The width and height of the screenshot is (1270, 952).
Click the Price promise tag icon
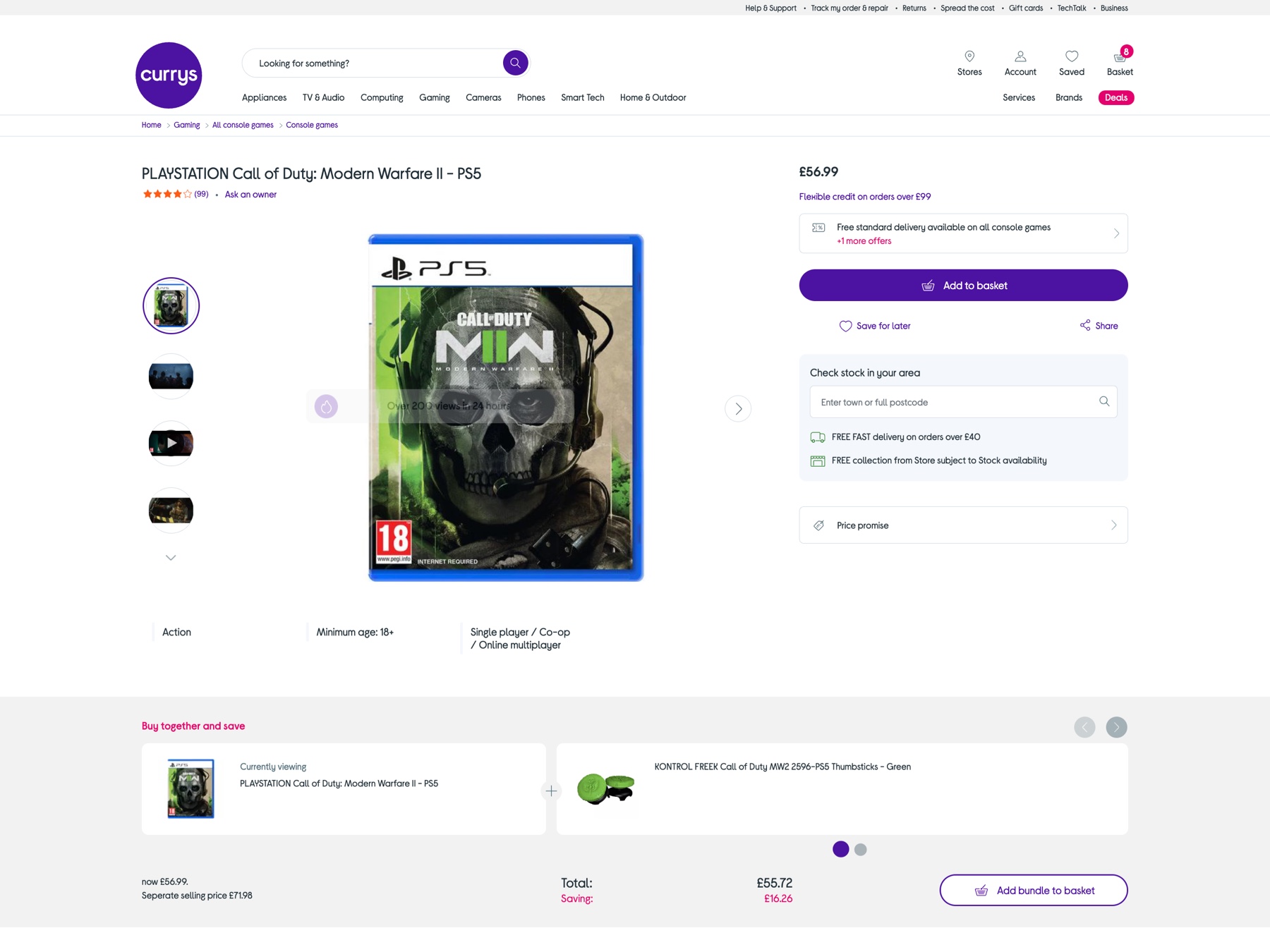click(x=818, y=525)
